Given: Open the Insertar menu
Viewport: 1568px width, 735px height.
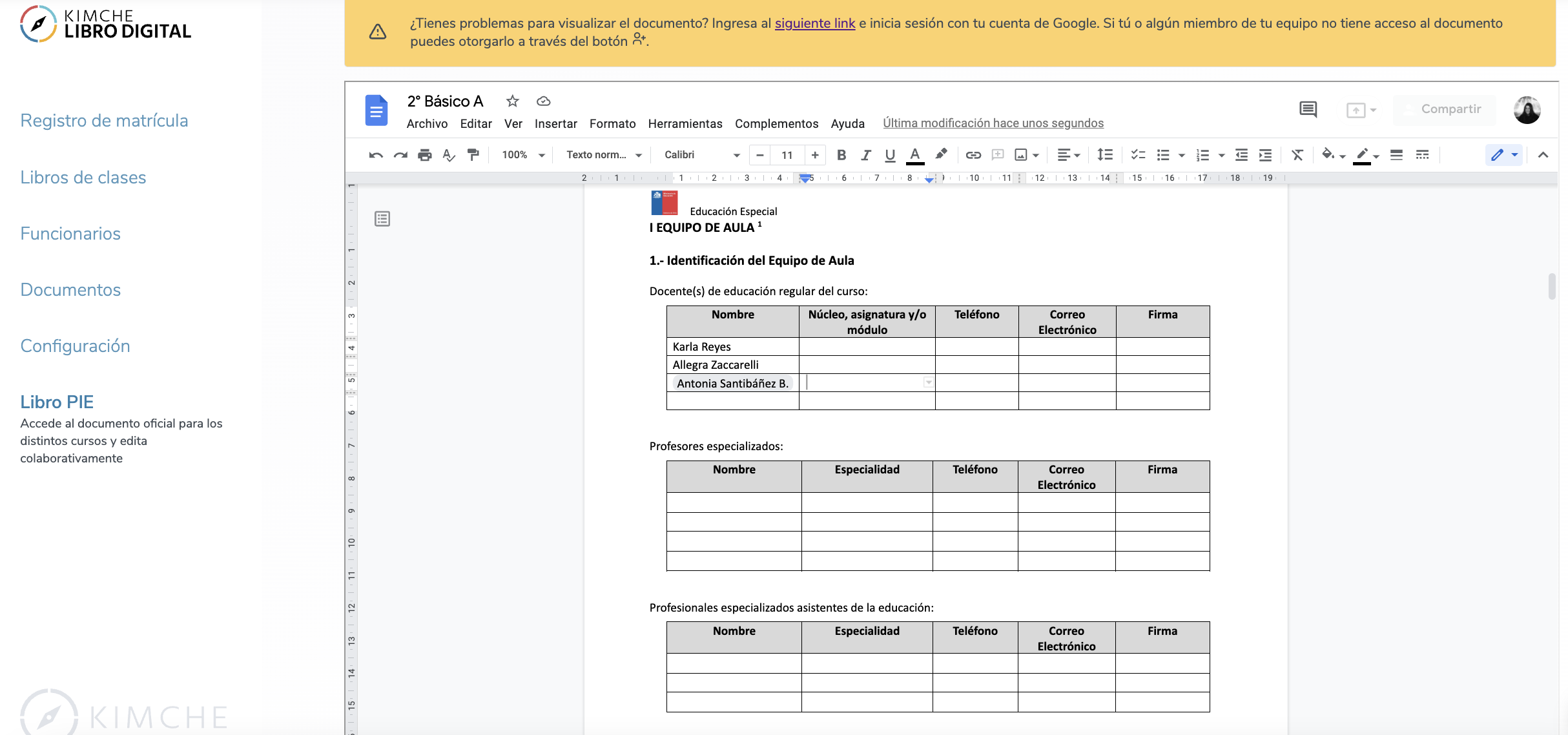Looking at the screenshot, I should click(x=555, y=123).
